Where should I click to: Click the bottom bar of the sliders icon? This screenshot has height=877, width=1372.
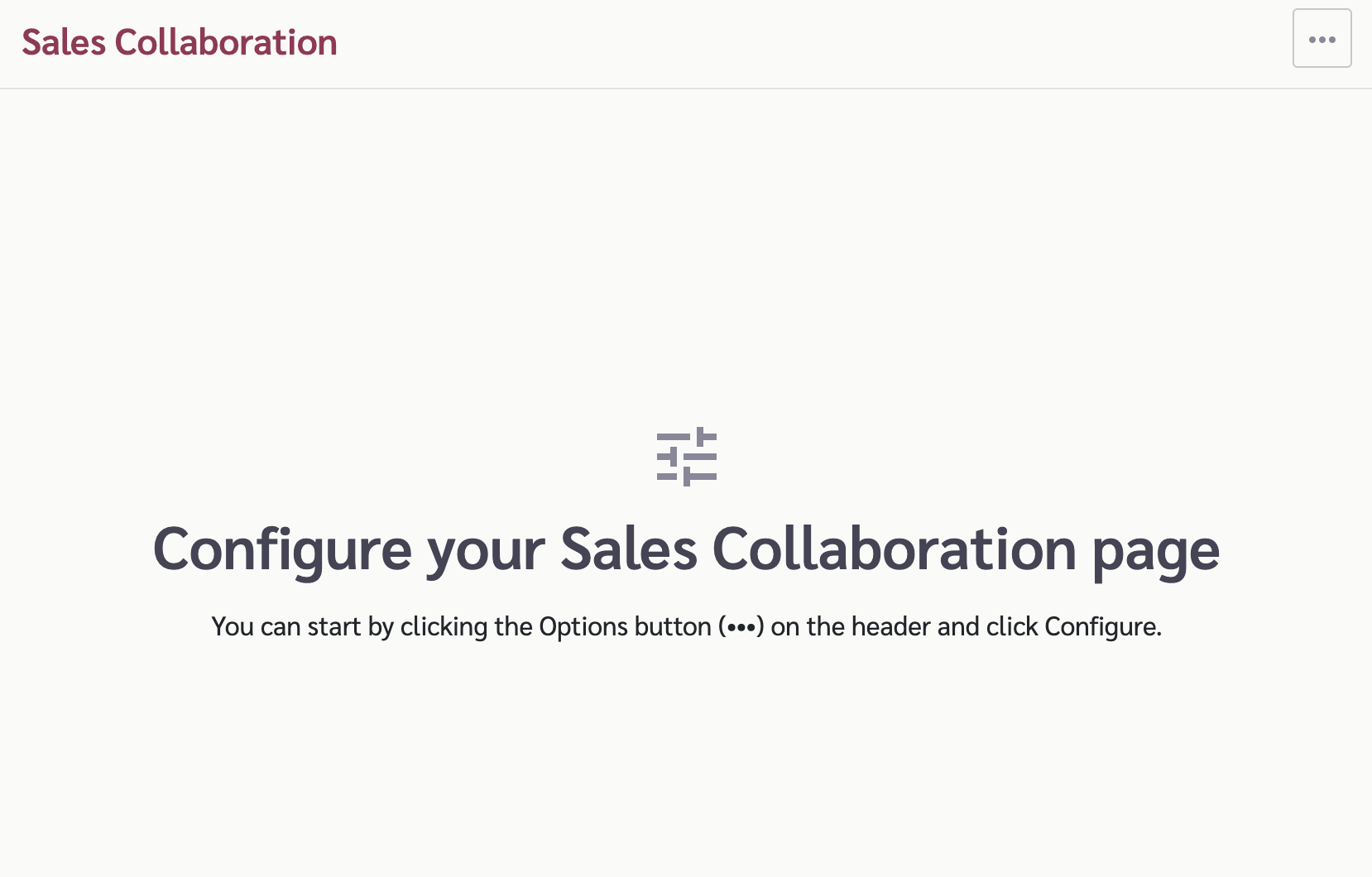[687, 477]
